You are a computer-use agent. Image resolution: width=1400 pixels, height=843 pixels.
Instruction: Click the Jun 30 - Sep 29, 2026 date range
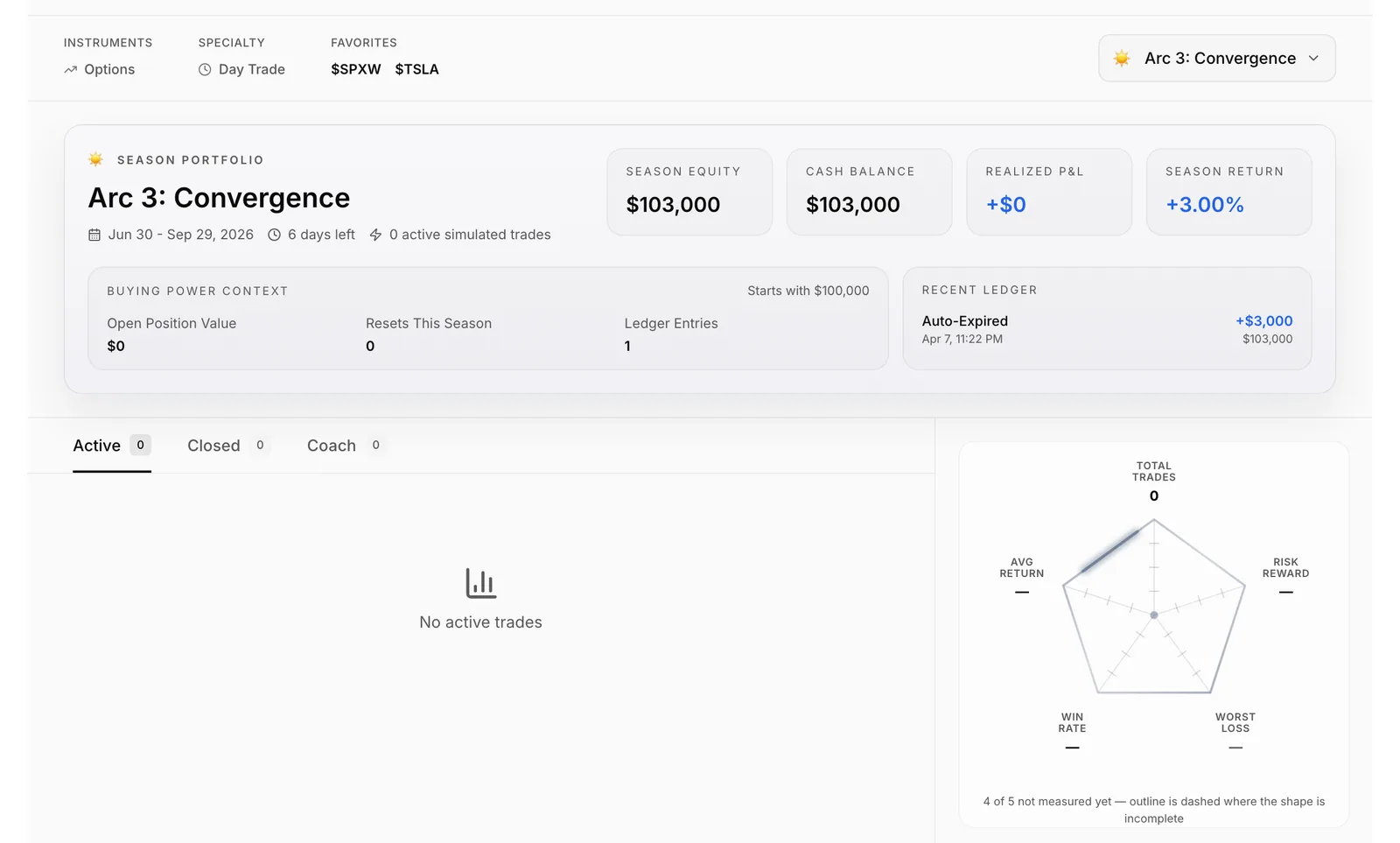181,235
